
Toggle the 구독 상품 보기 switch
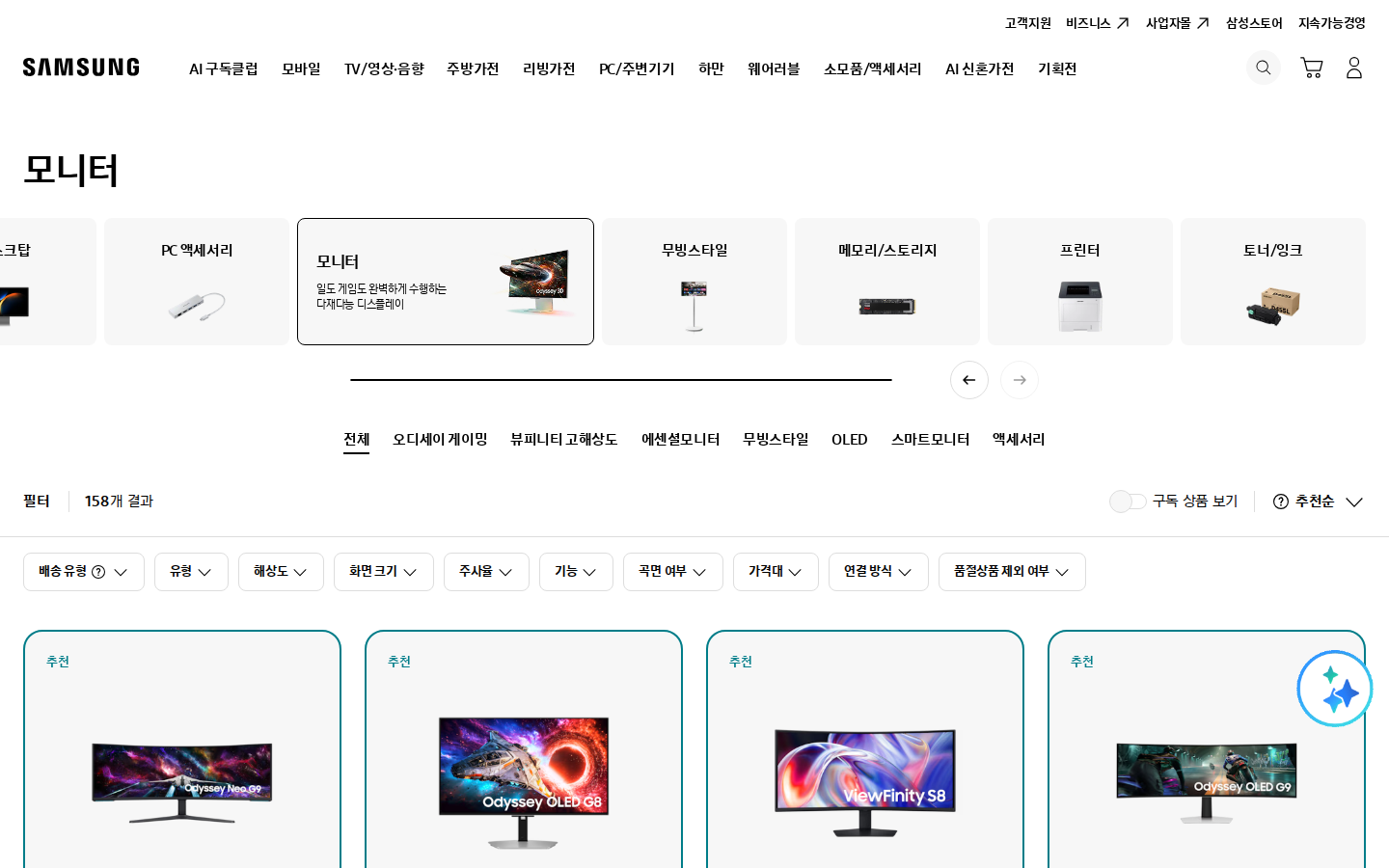coord(1128,502)
